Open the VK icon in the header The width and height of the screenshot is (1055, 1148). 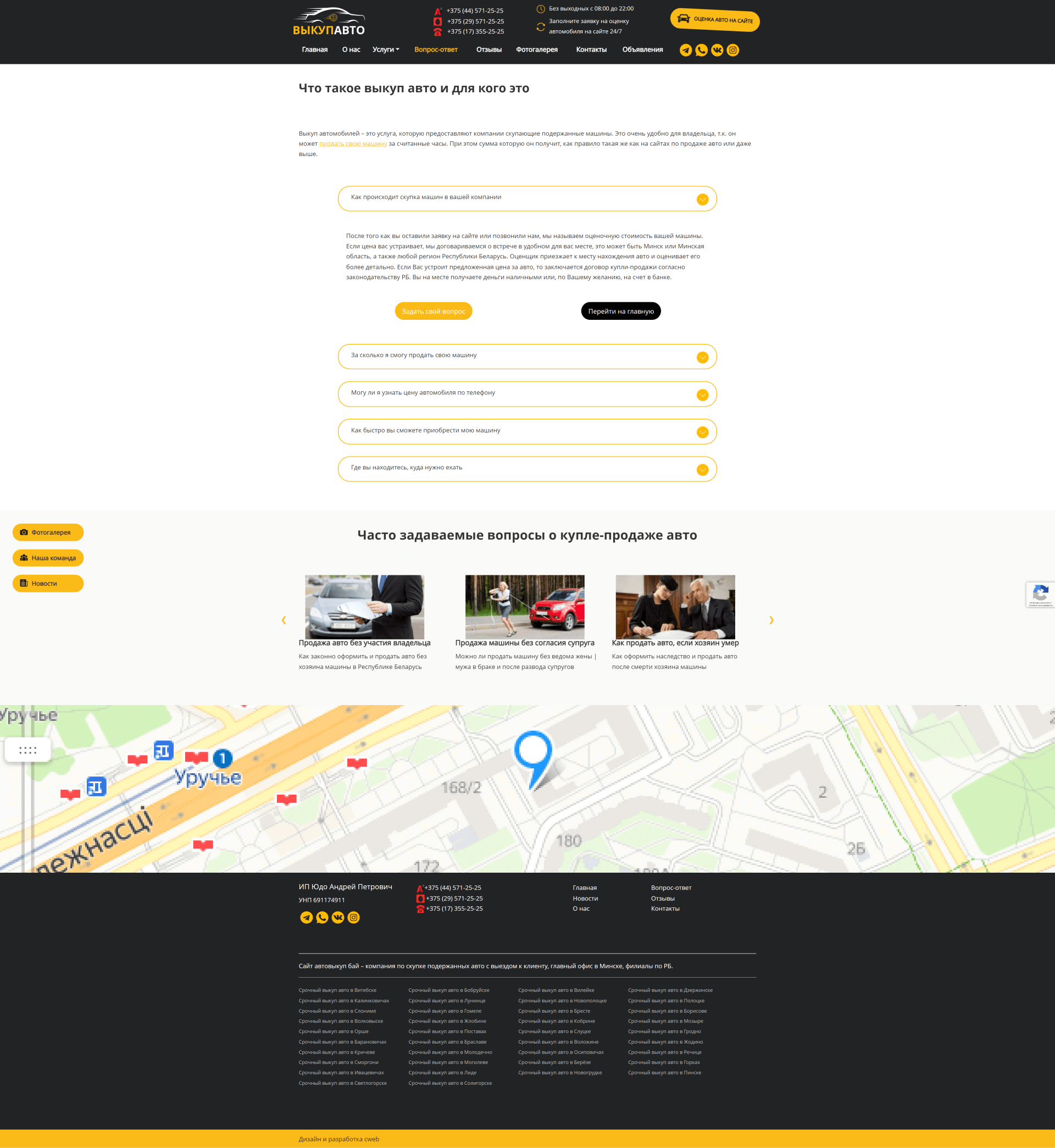pos(717,50)
